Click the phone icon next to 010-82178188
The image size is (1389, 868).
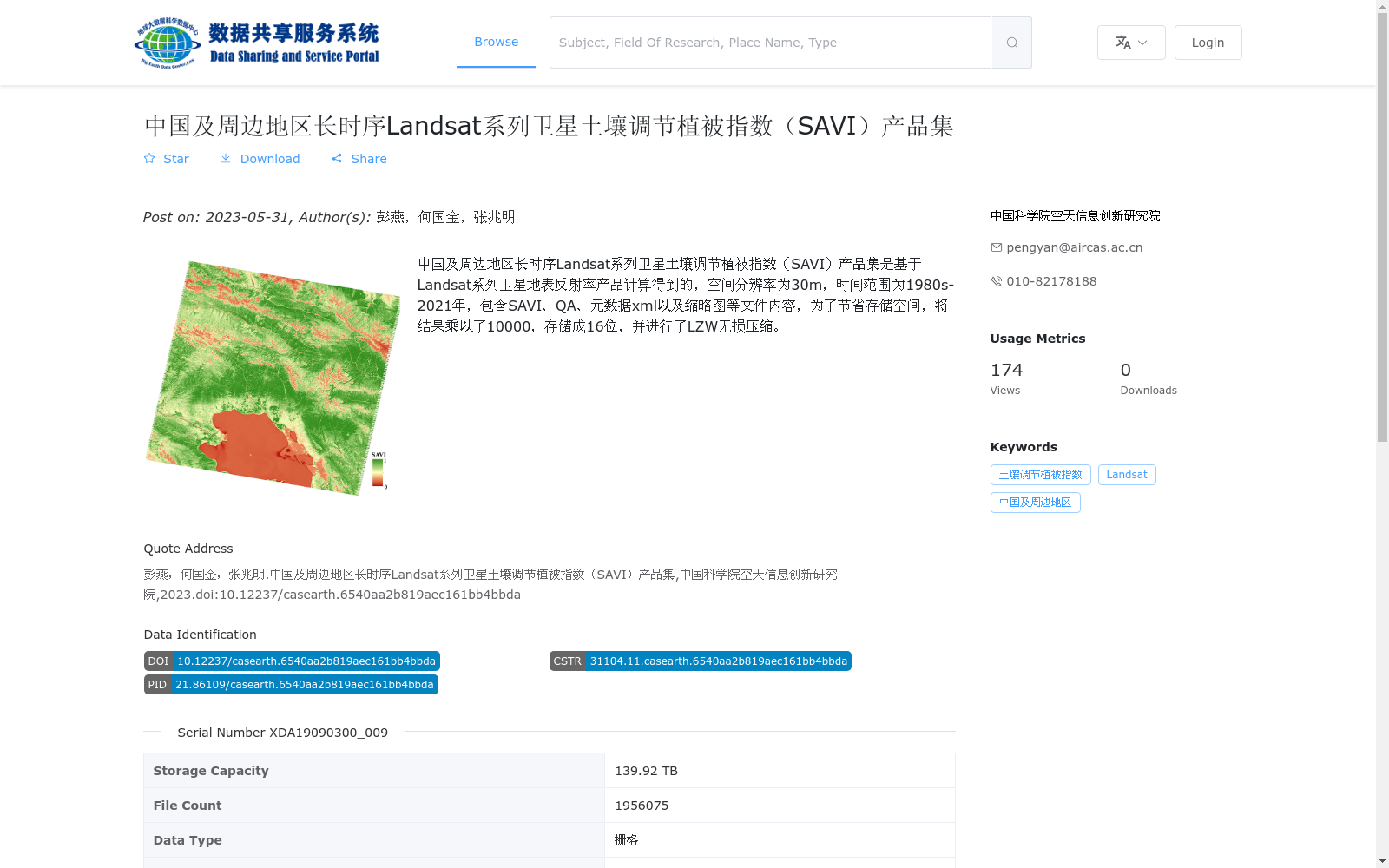click(x=996, y=281)
